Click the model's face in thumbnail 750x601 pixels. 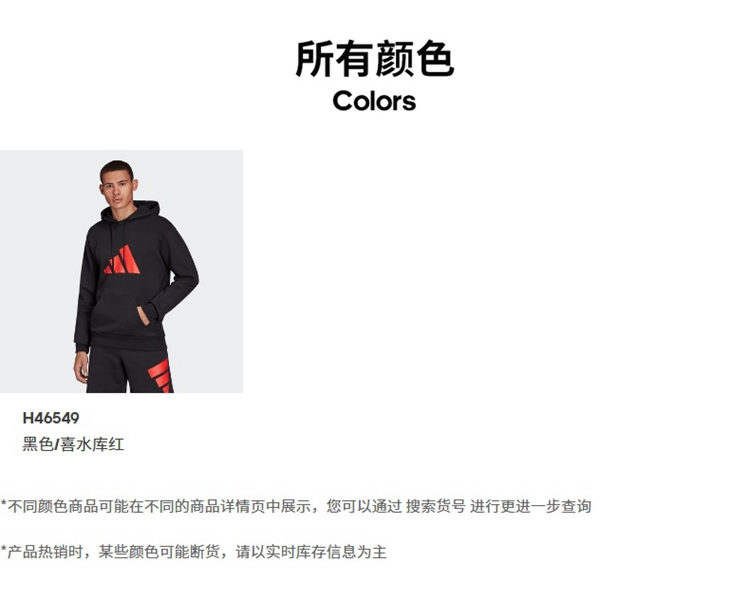pyautogui.click(x=117, y=185)
